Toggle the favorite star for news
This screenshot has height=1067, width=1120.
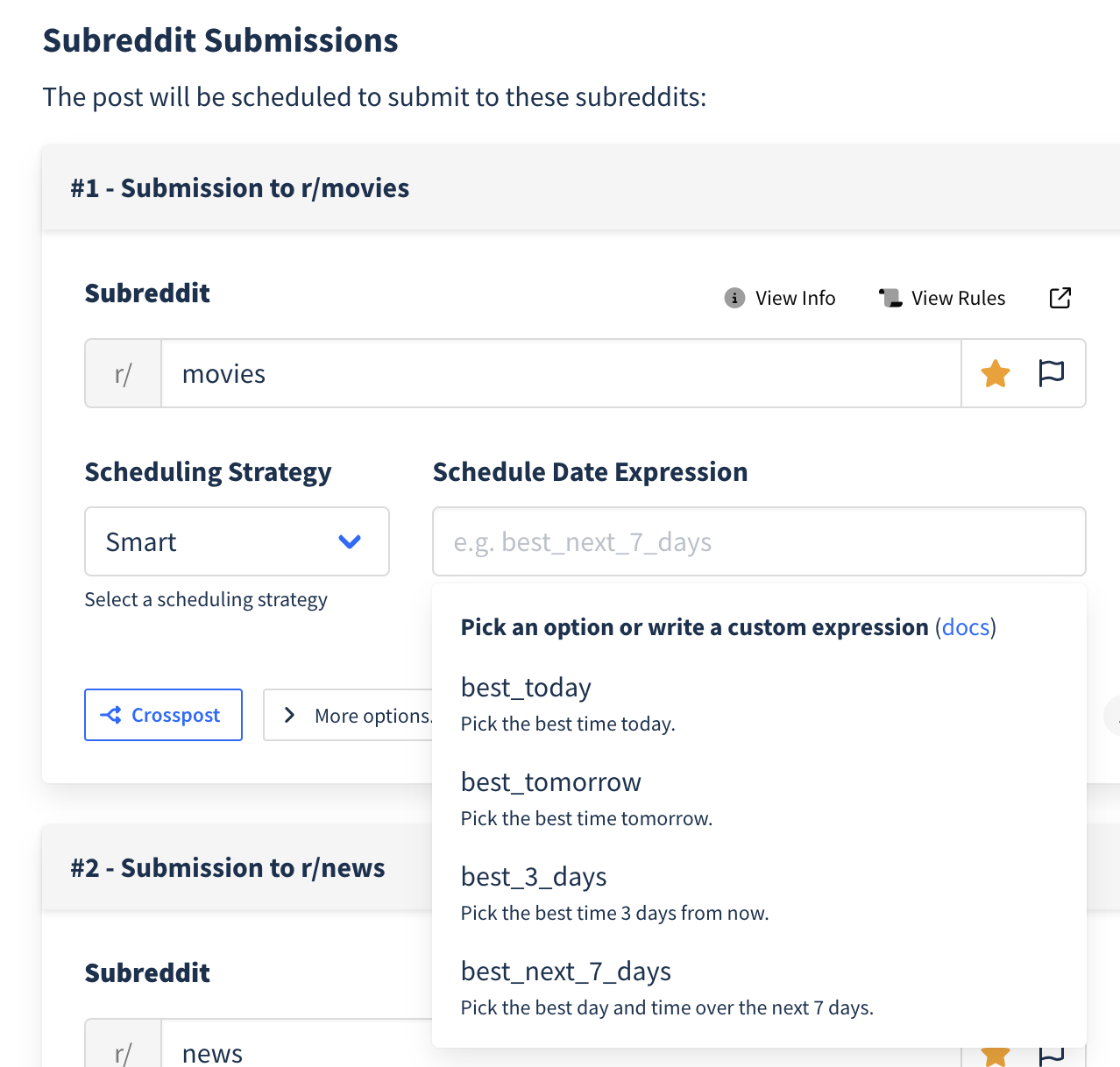coord(996,1055)
